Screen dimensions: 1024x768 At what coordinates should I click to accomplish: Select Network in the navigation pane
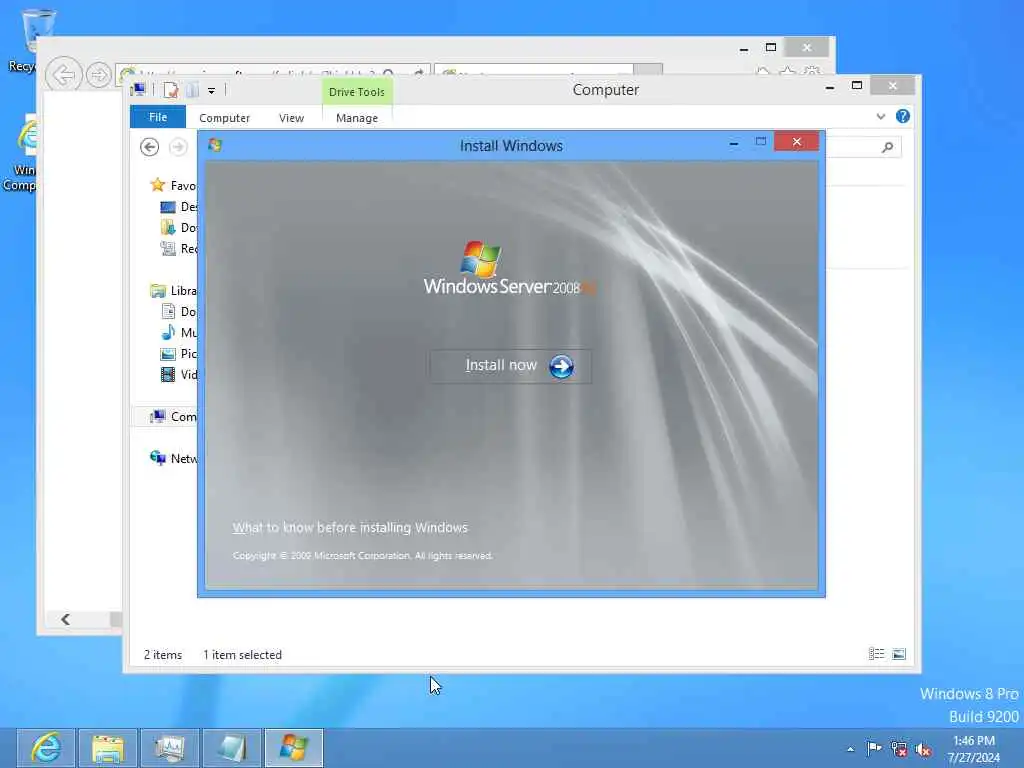point(173,458)
